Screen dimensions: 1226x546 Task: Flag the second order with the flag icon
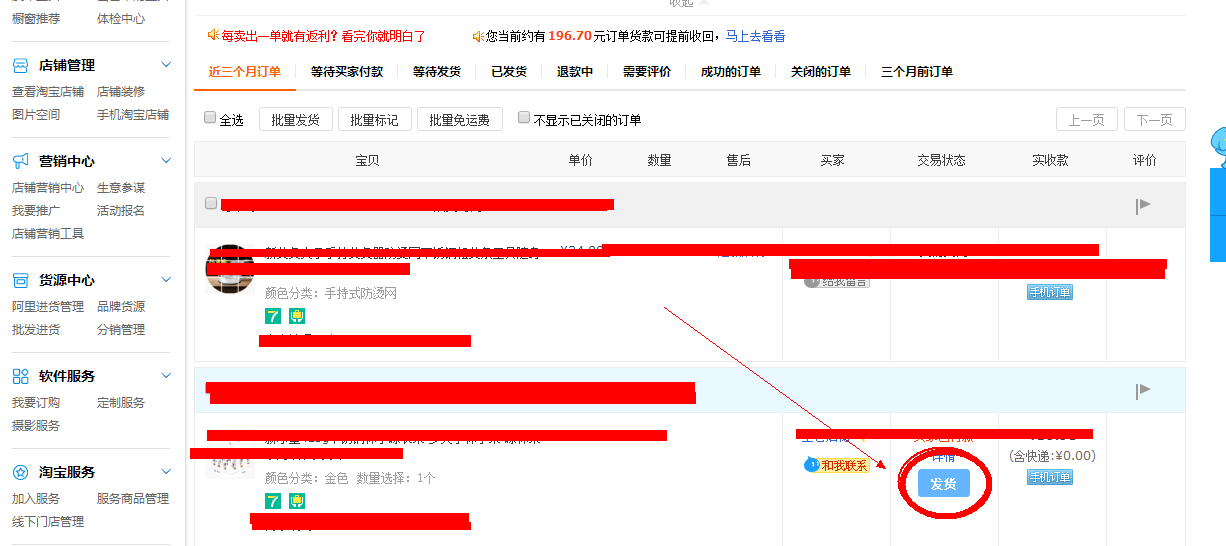(x=1143, y=390)
